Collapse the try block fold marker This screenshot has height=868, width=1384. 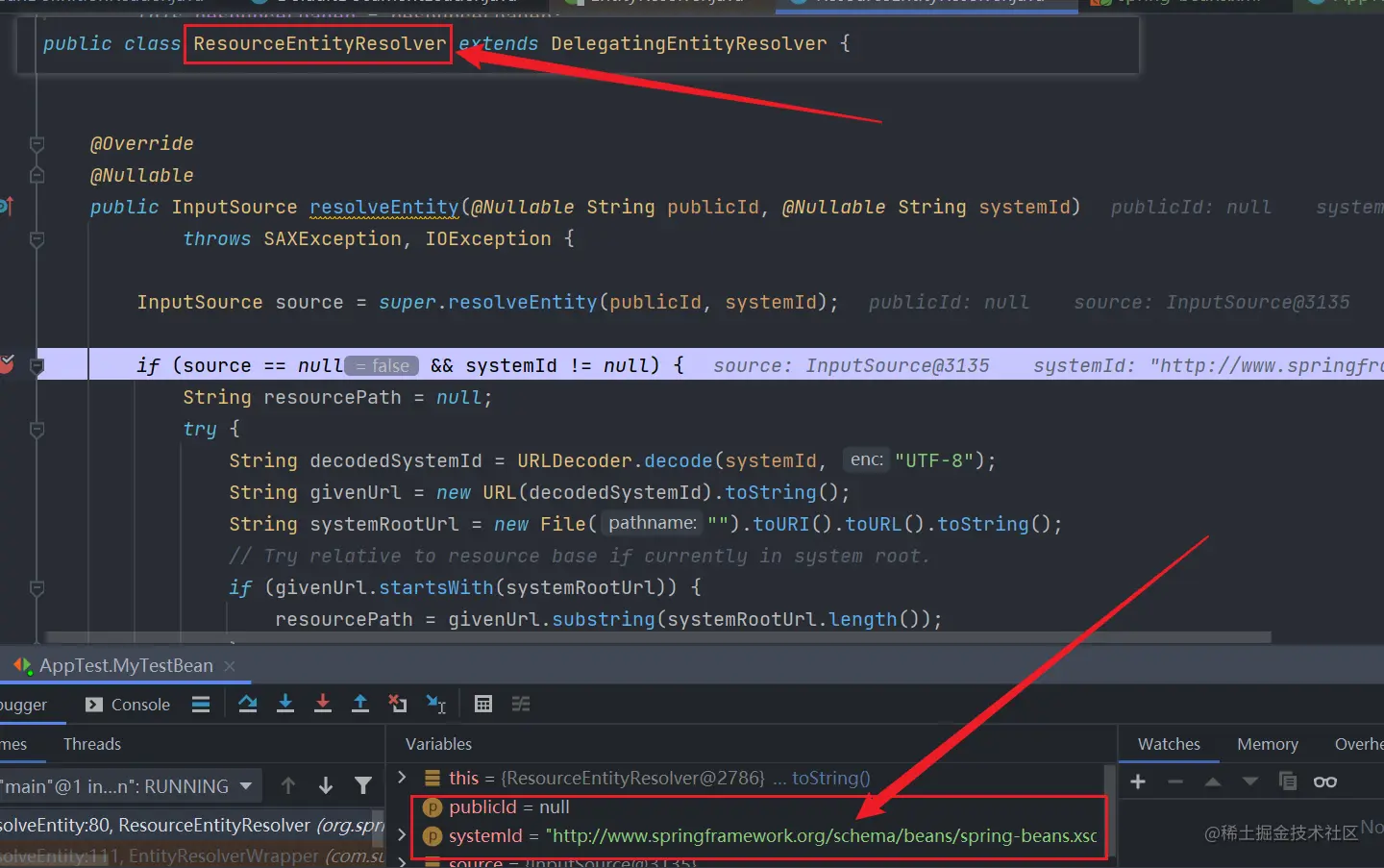pyautogui.click(x=37, y=429)
